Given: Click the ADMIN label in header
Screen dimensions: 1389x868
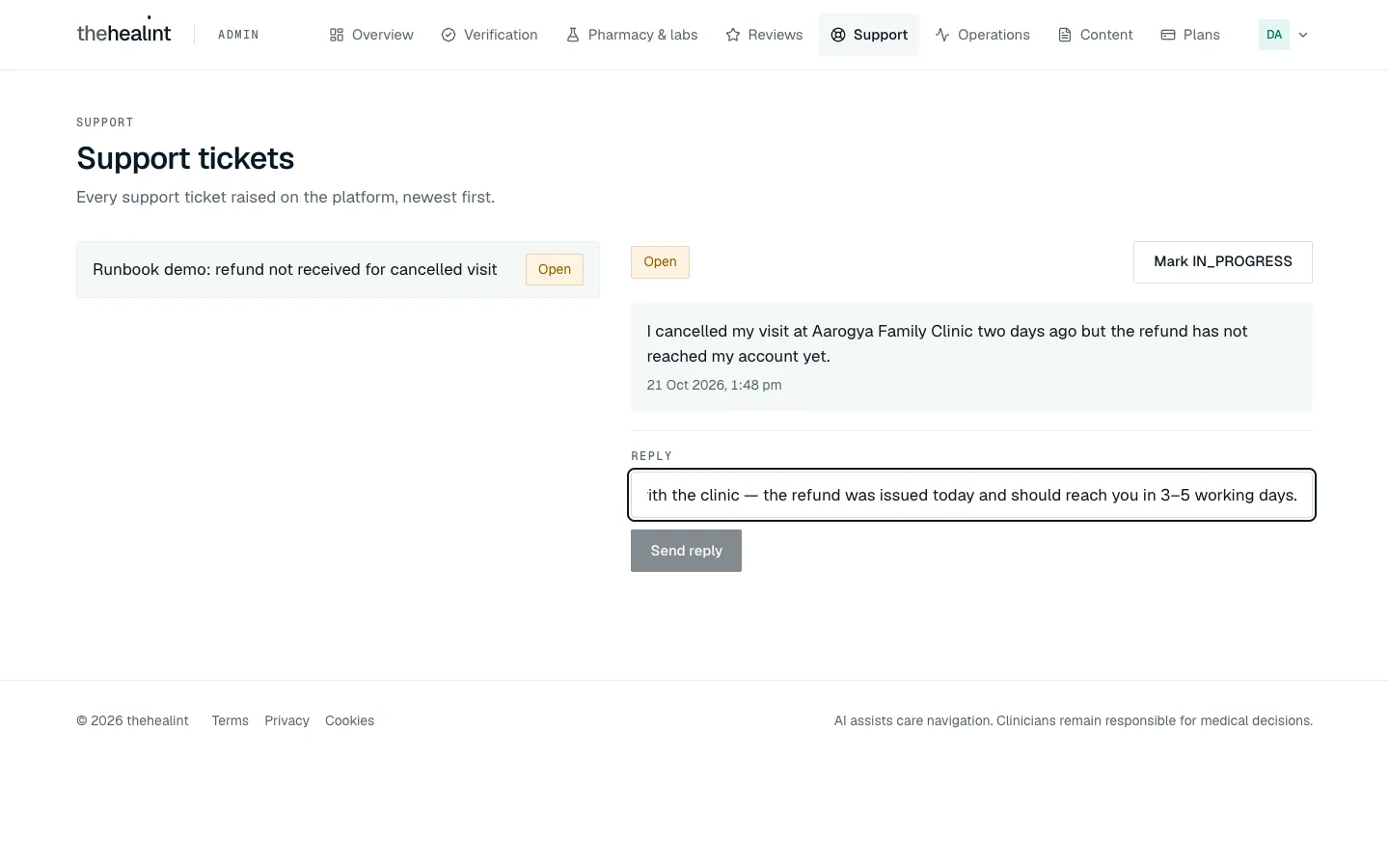Looking at the screenshot, I should coord(238,35).
